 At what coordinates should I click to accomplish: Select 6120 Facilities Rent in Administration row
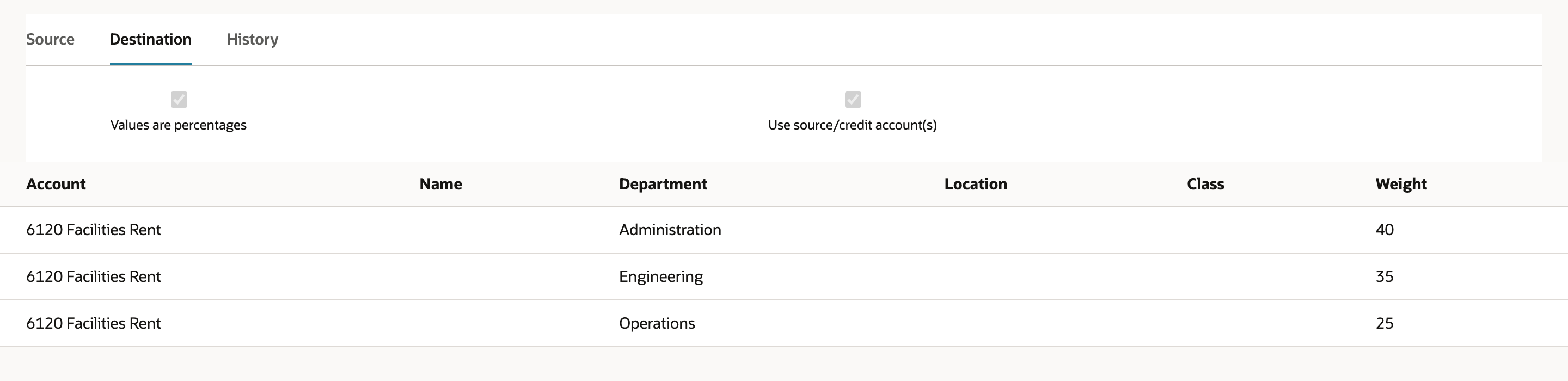click(x=93, y=230)
